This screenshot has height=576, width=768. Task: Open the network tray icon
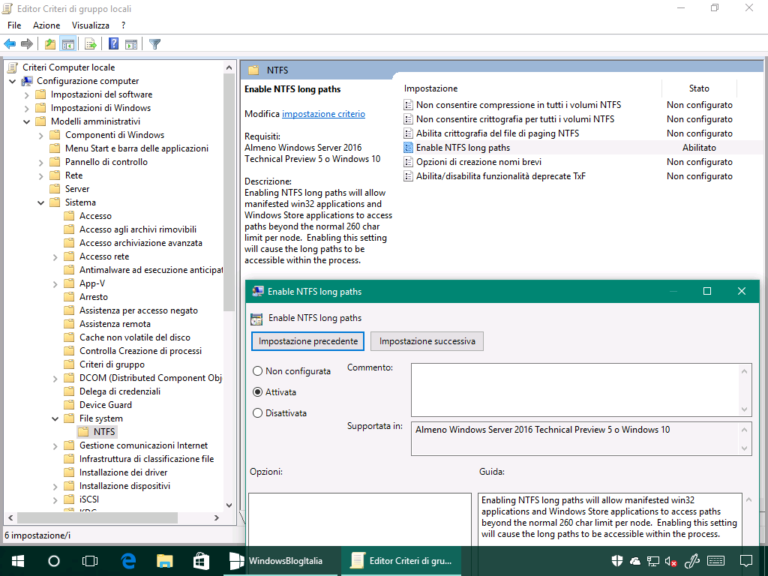tap(653, 561)
